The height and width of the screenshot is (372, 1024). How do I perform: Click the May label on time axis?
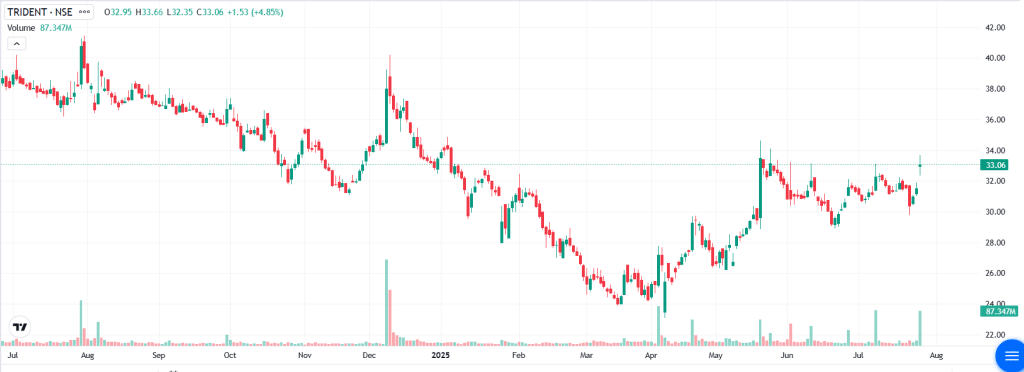point(716,356)
